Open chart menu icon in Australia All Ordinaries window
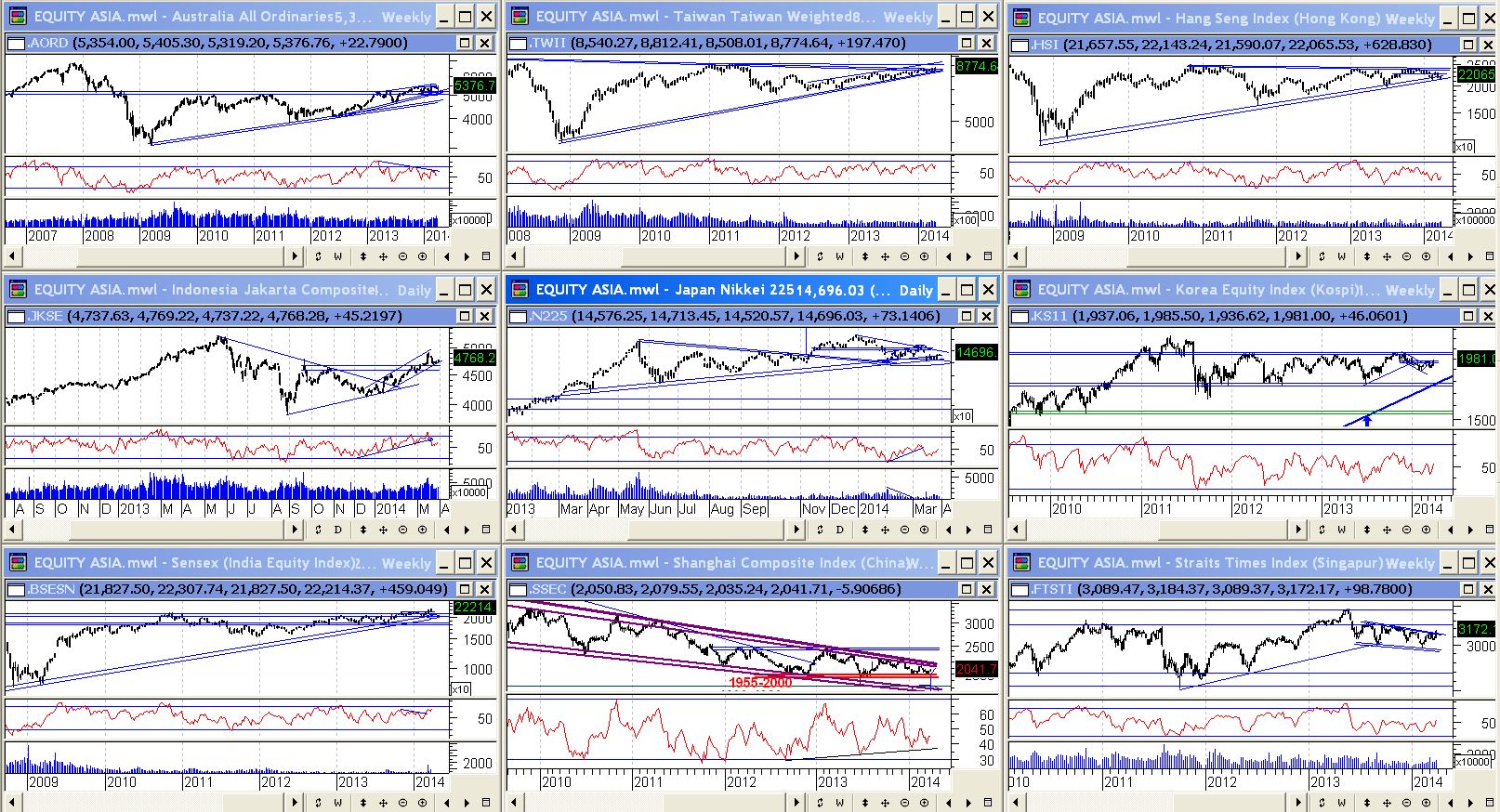This screenshot has height=812, width=1500. [485, 256]
